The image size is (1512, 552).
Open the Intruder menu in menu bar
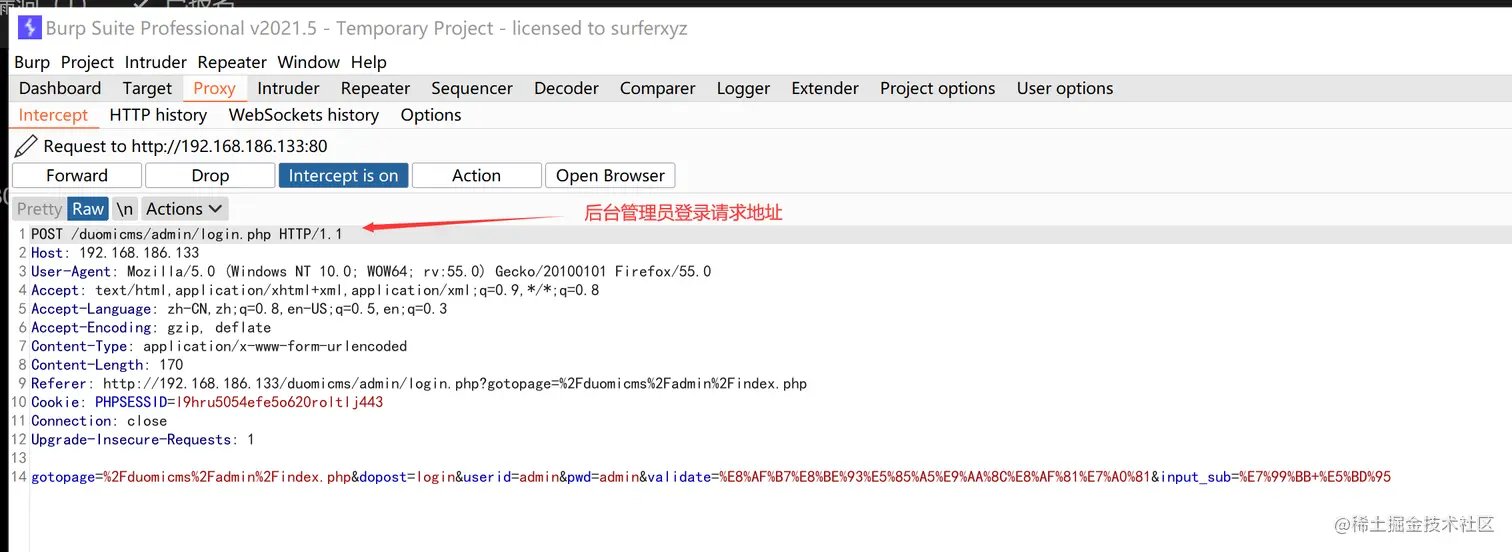(x=156, y=62)
